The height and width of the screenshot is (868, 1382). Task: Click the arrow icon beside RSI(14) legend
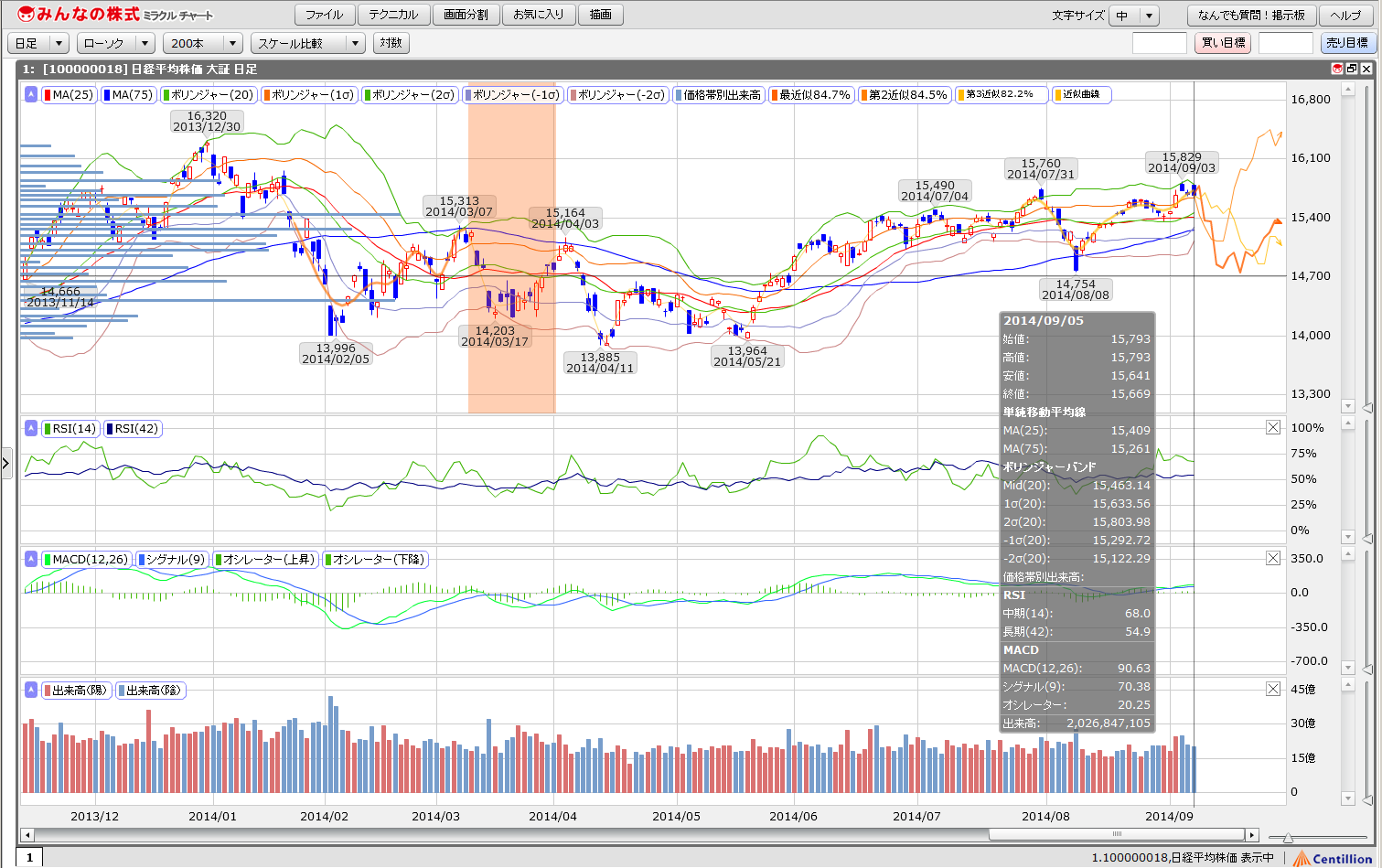point(31,428)
